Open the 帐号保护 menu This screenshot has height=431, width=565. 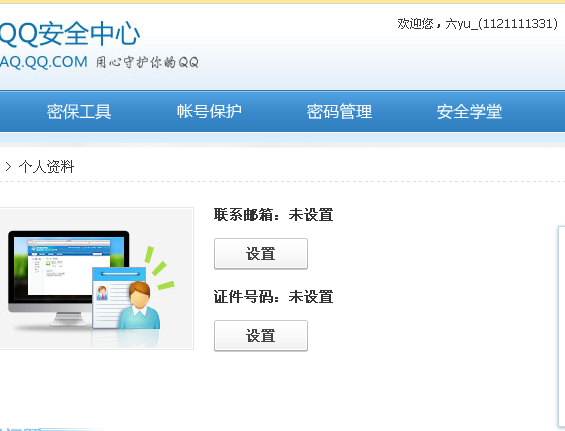209,111
